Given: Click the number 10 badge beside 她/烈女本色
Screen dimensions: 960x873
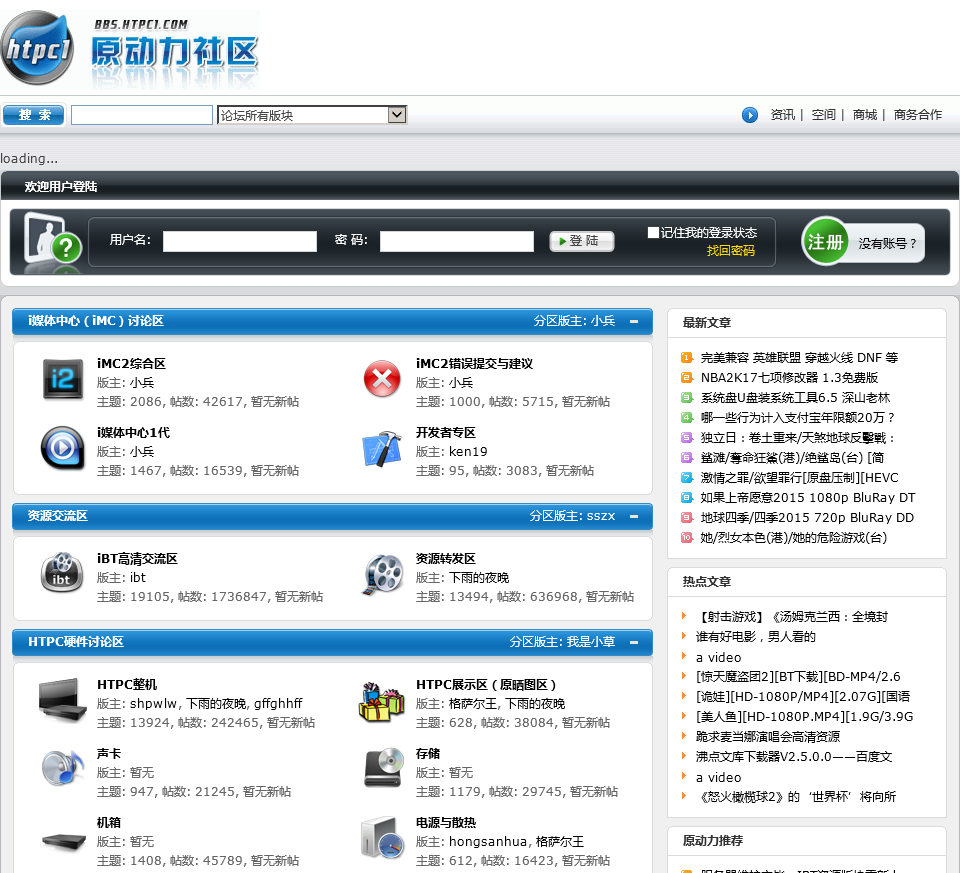Looking at the screenshot, I should pyautogui.click(x=686, y=538).
